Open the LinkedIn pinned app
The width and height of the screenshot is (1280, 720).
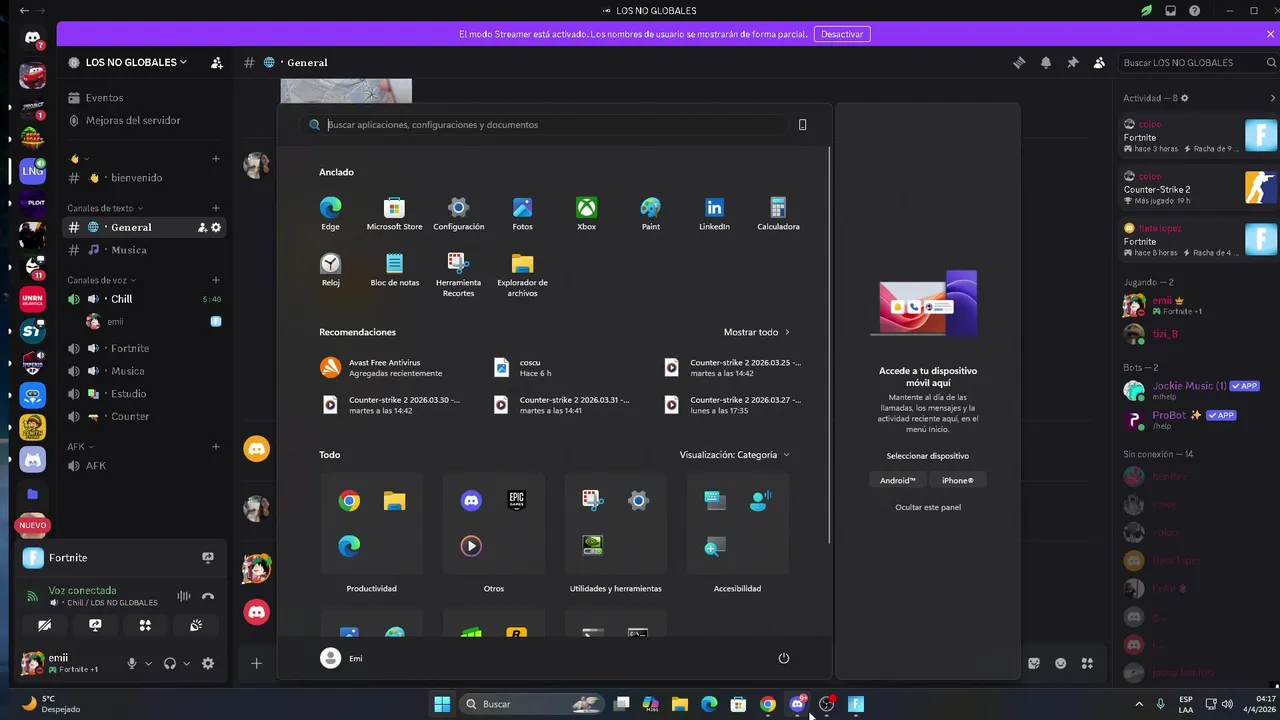point(714,213)
